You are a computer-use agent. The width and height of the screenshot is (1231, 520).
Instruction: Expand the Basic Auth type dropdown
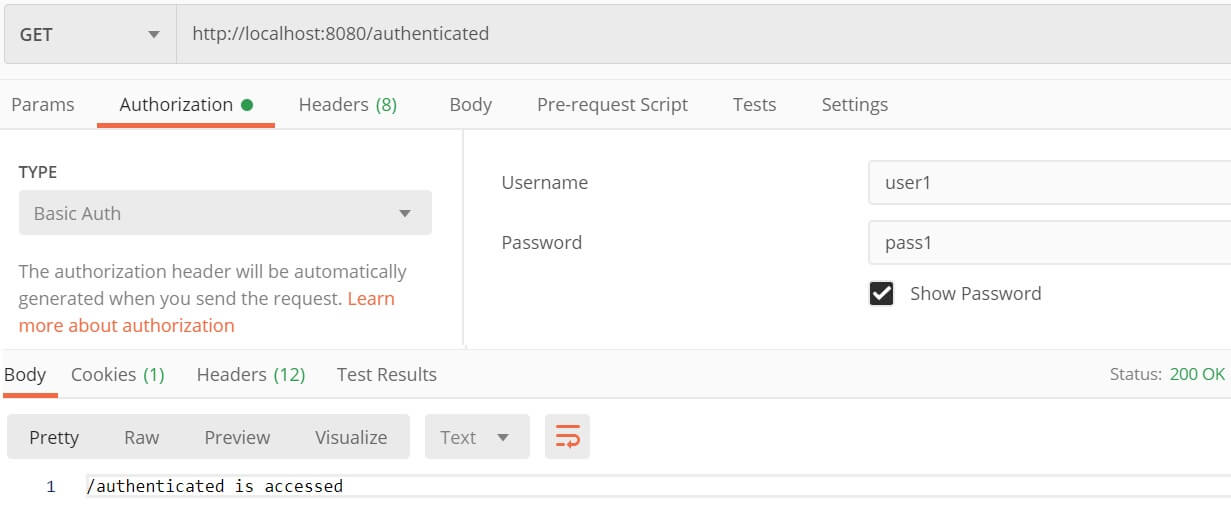225,213
